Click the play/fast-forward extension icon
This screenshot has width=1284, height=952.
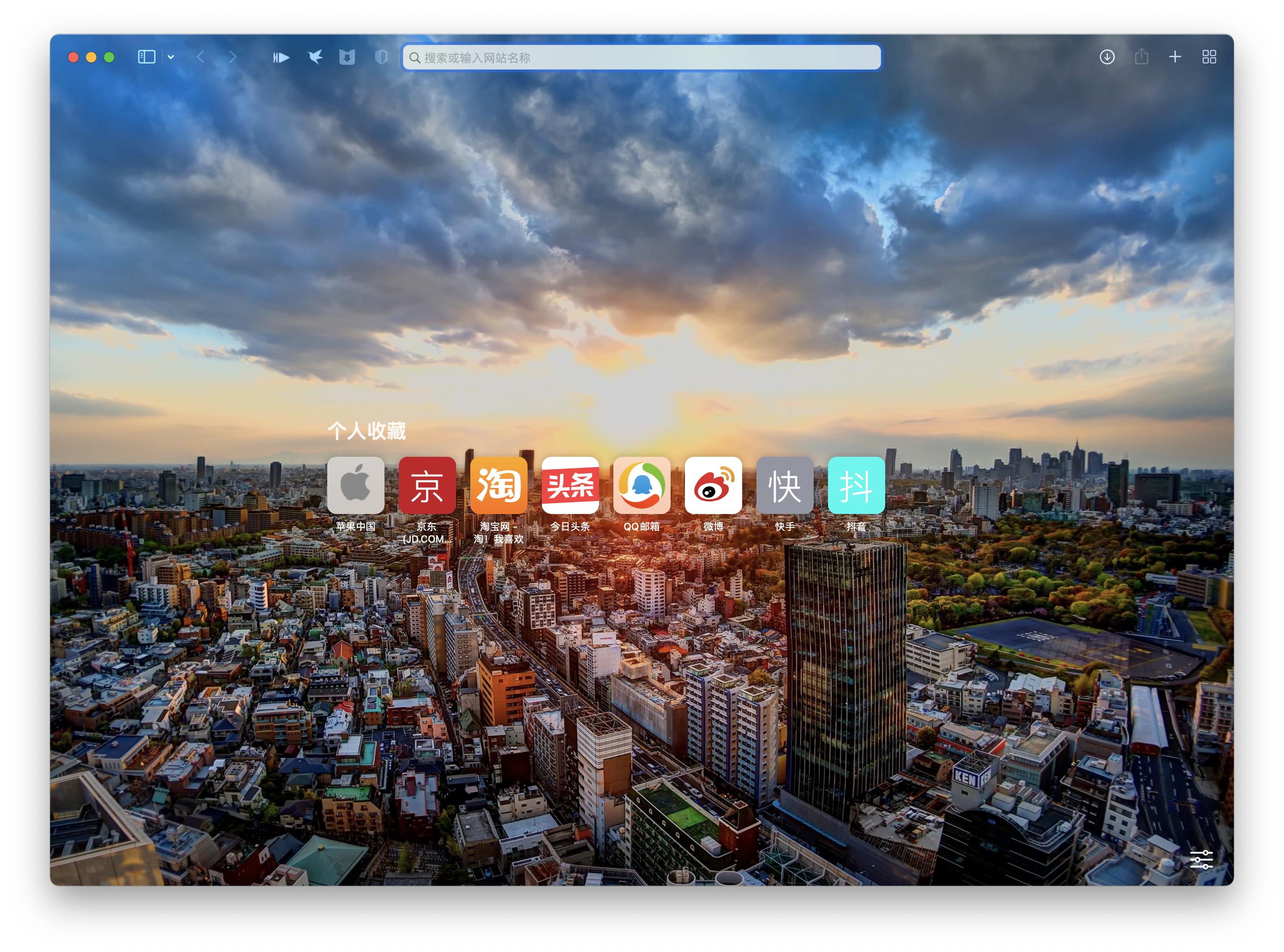pyautogui.click(x=281, y=57)
